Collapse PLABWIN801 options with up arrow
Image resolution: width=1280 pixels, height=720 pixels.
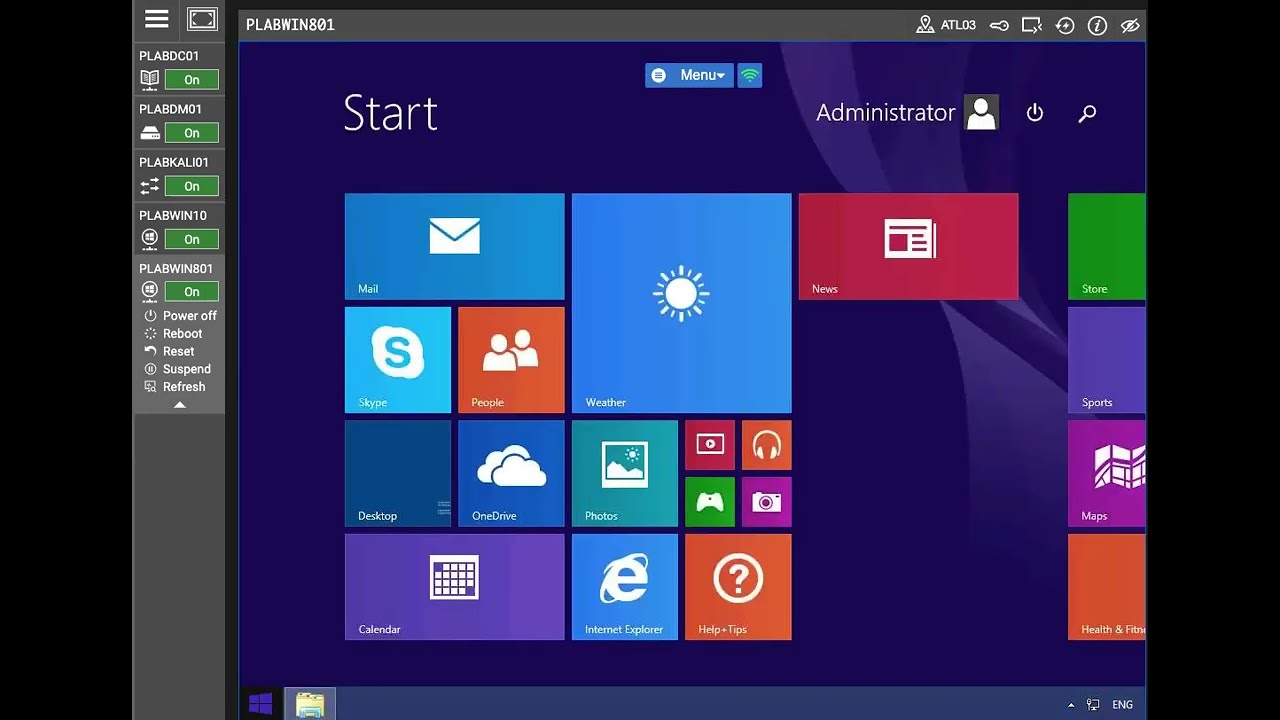180,405
